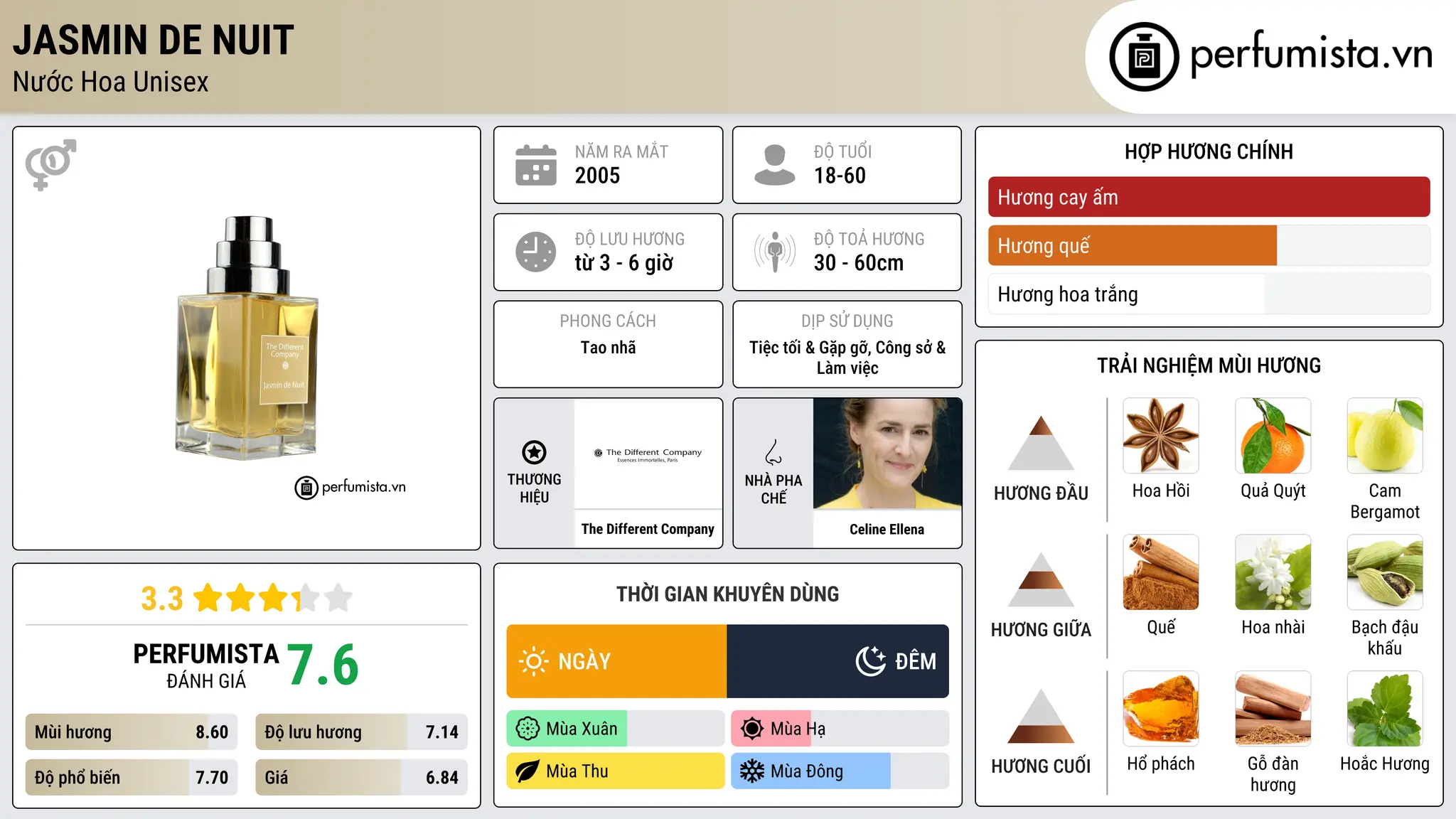This screenshot has width=1456, height=819.
Task: Click the Cam Bergamot fruit image
Action: pos(1385,436)
